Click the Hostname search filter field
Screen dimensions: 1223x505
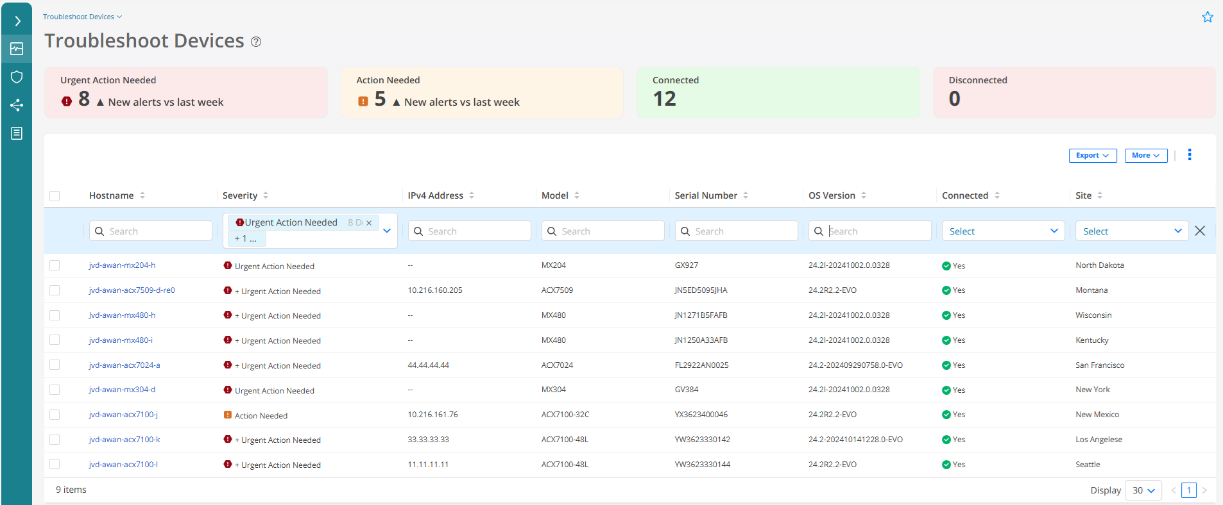151,231
